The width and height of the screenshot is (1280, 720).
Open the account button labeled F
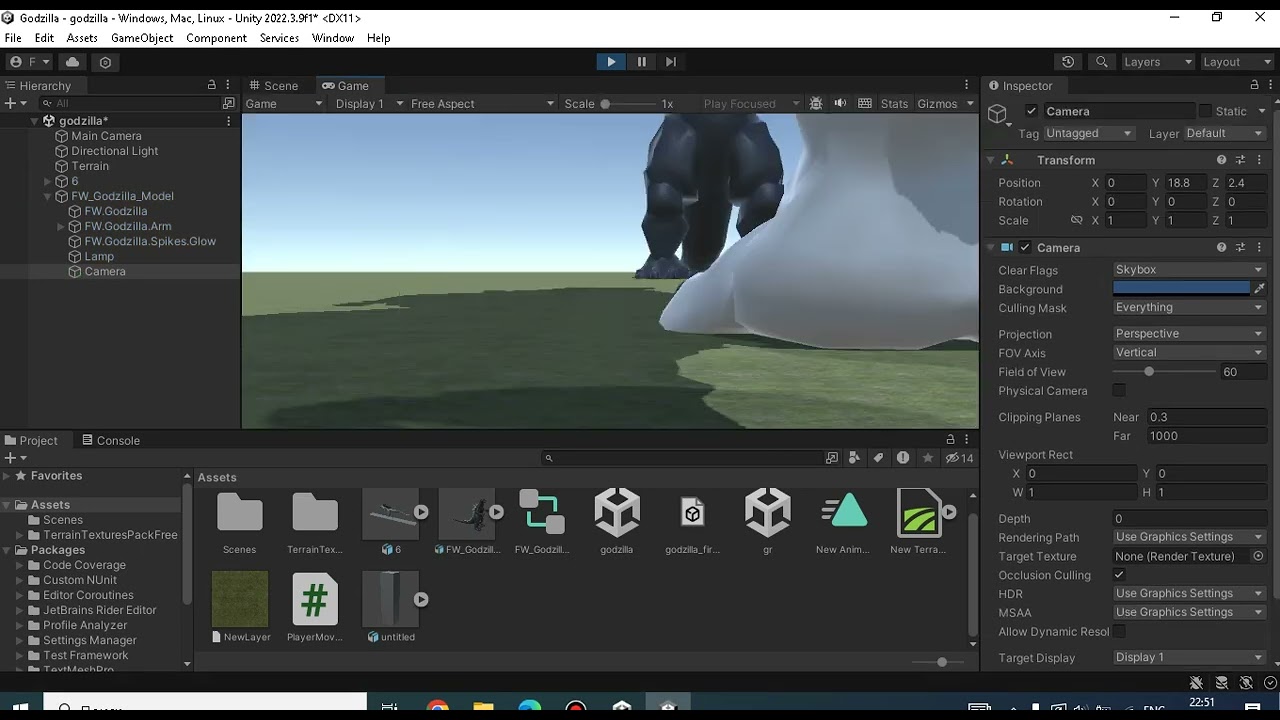tap(30, 62)
